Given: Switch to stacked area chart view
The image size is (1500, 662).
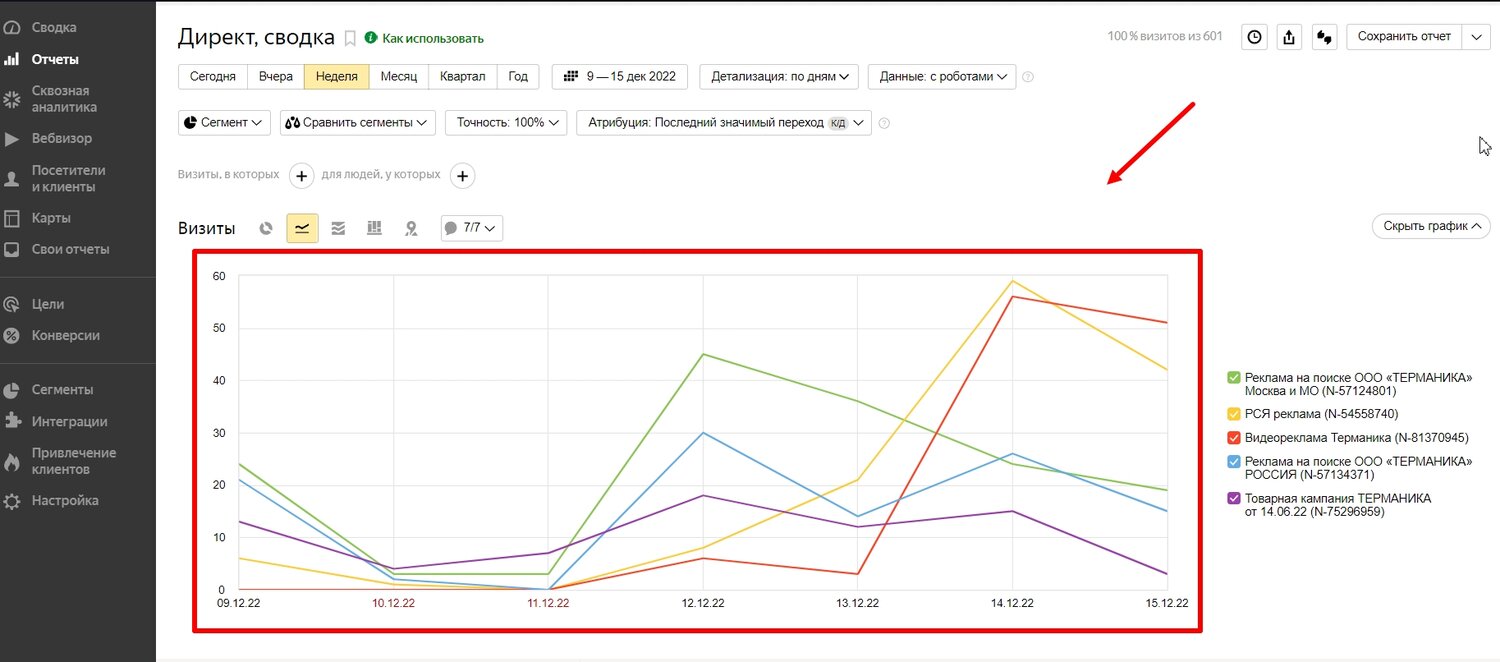Looking at the screenshot, I should (338, 228).
